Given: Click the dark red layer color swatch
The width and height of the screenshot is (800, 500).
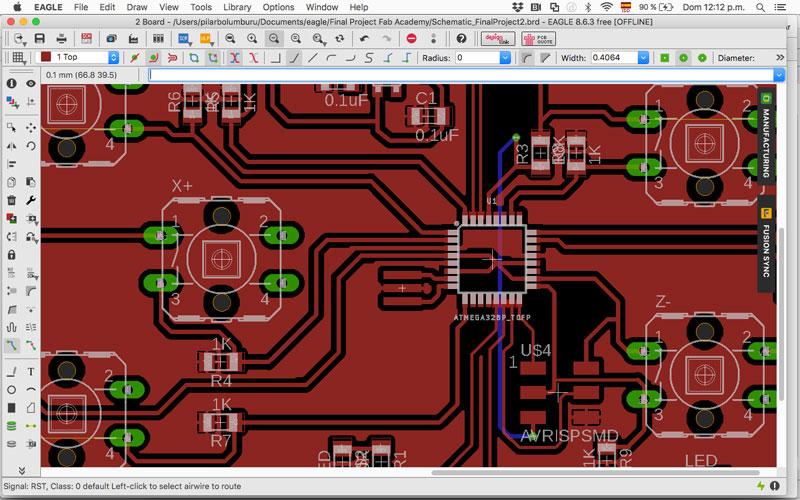Looking at the screenshot, I should [x=46, y=57].
